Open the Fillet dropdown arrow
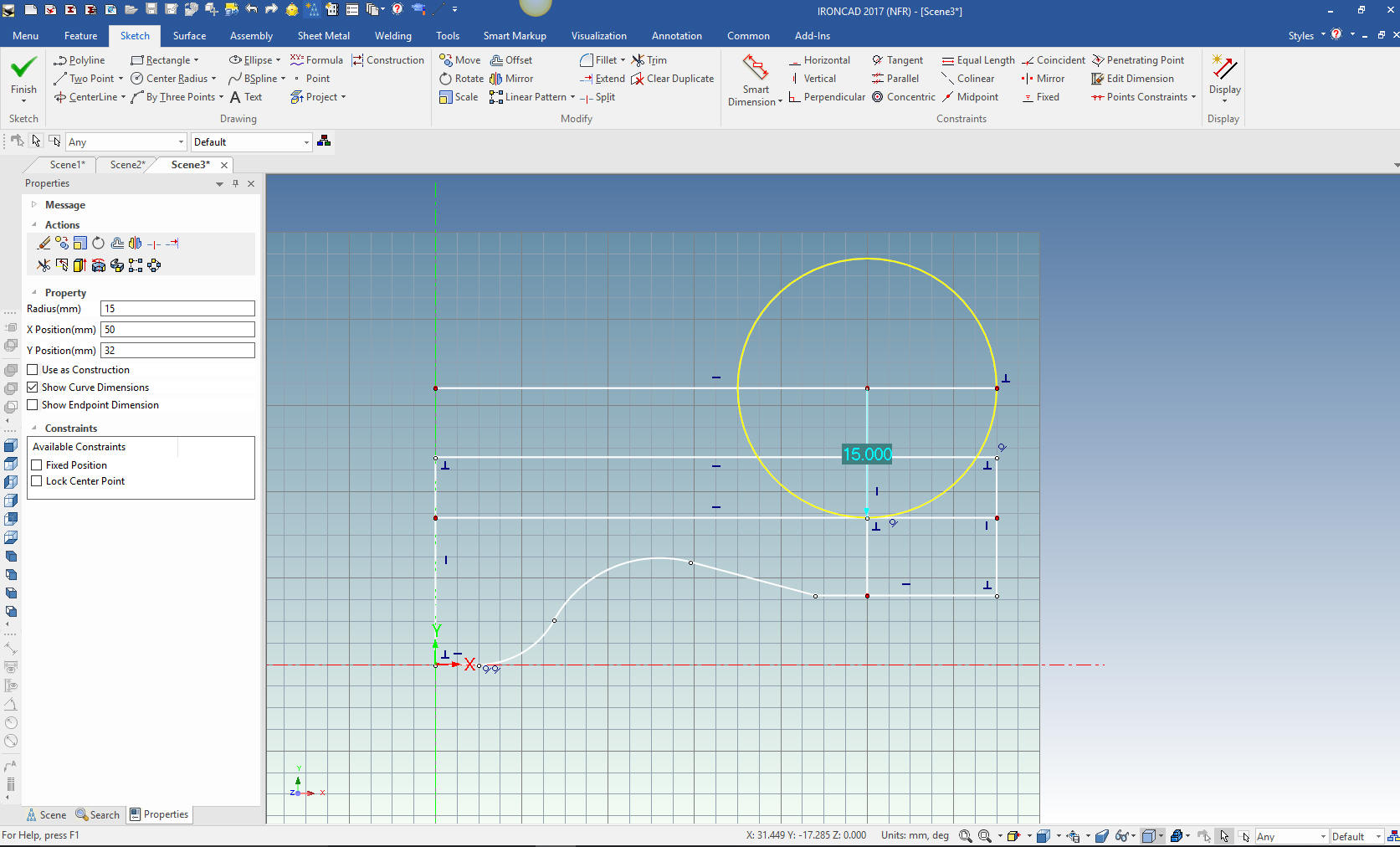Viewport: 1400px width, 847px height. click(x=623, y=60)
